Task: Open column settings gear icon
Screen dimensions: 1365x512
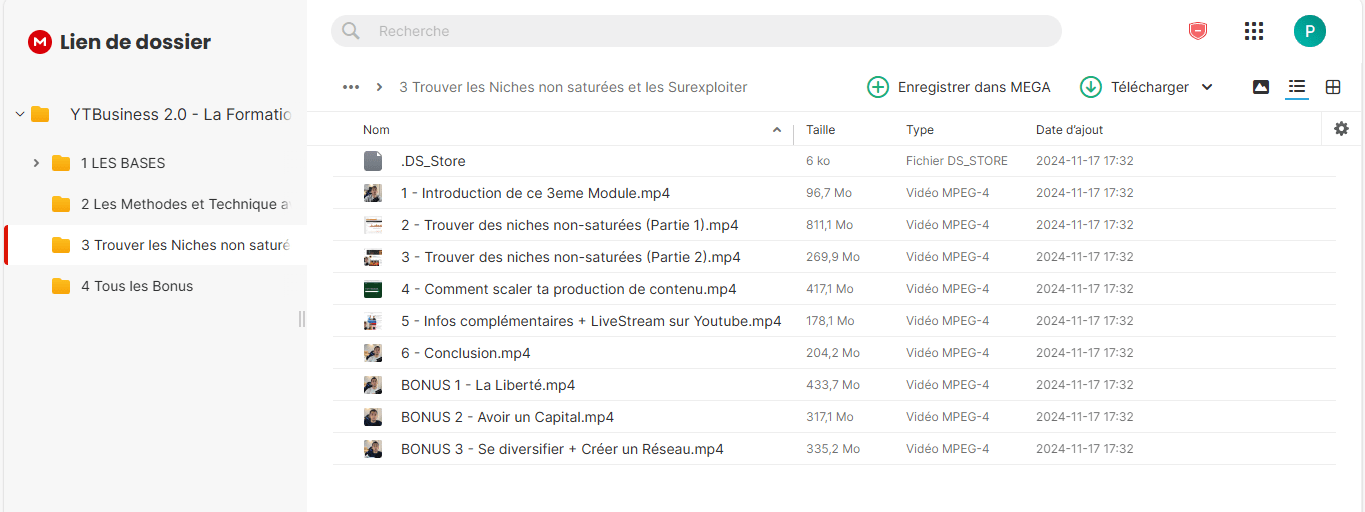Action: pos(1342,129)
